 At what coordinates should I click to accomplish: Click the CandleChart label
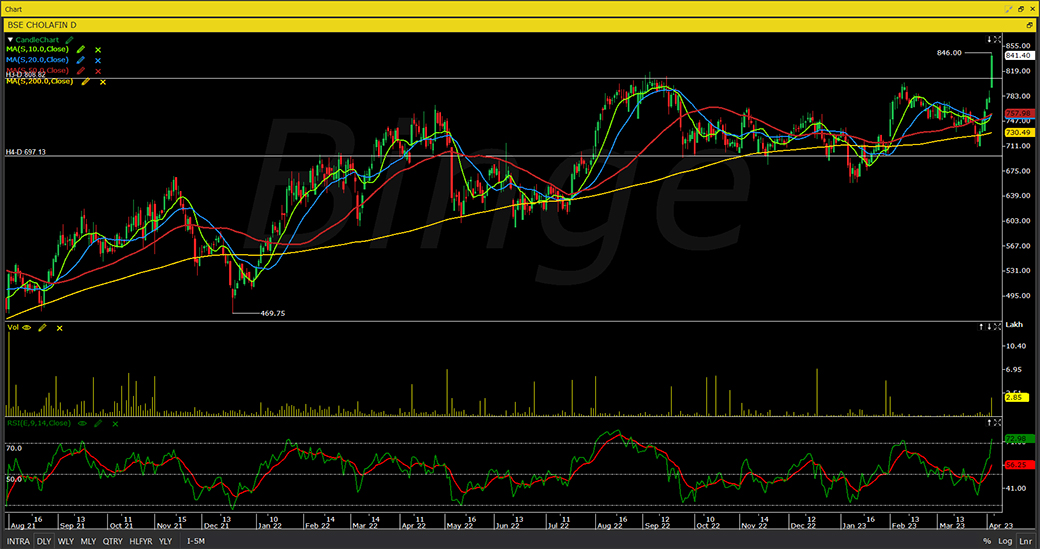point(37,40)
